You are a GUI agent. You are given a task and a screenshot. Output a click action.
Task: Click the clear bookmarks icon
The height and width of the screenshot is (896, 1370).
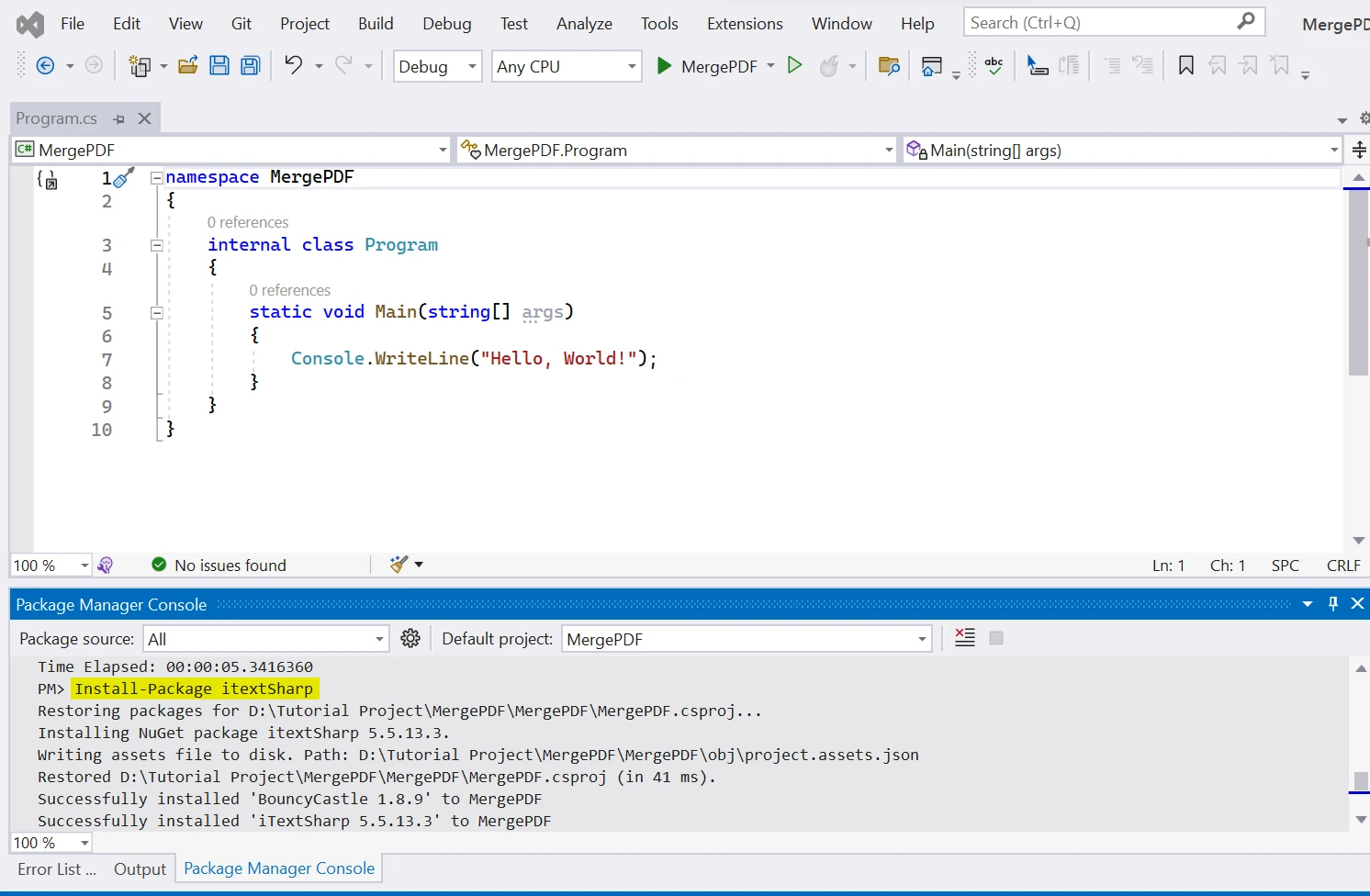click(x=1280, y=65)
